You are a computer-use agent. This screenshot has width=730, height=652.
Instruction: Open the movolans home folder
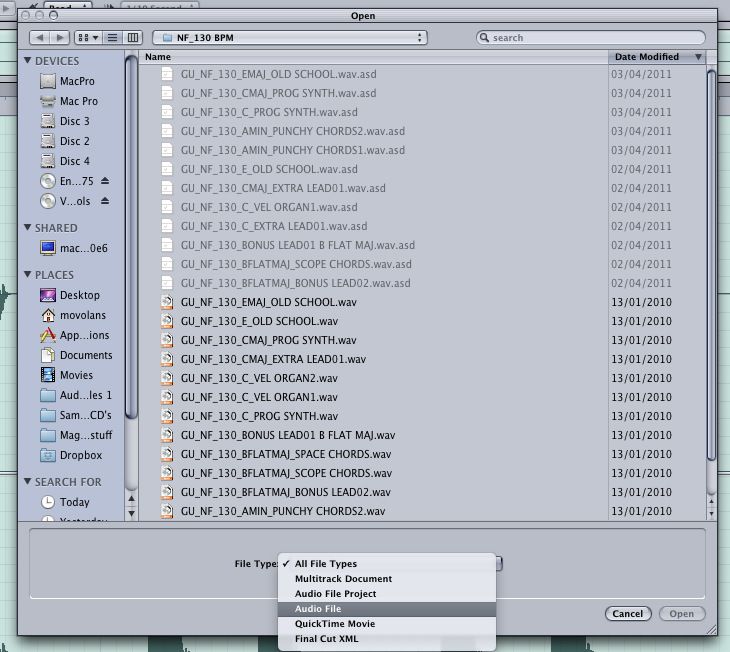click(73, 315)
